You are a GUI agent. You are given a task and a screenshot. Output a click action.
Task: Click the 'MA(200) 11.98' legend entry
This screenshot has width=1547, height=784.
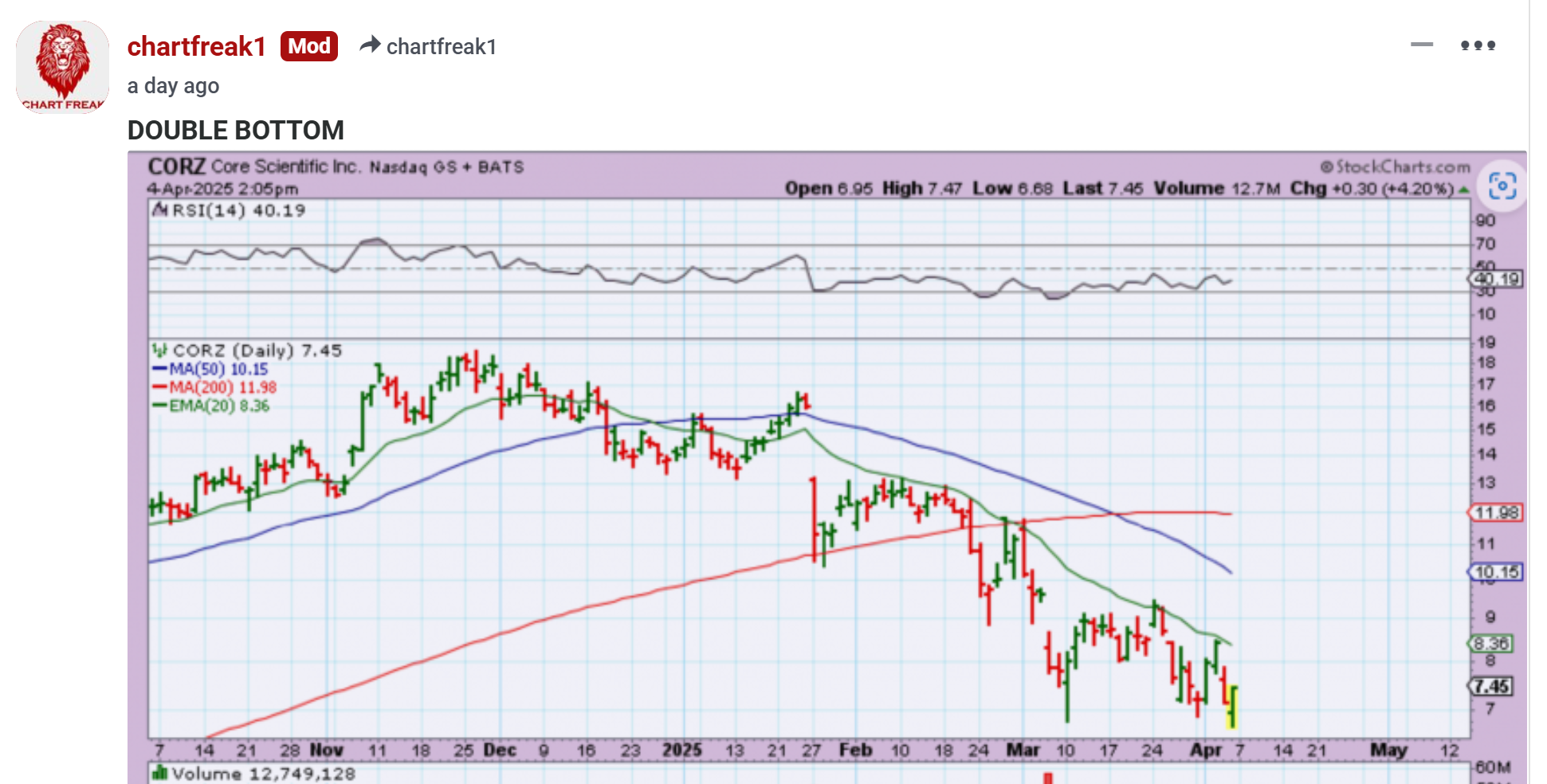[x=222, y=387]
